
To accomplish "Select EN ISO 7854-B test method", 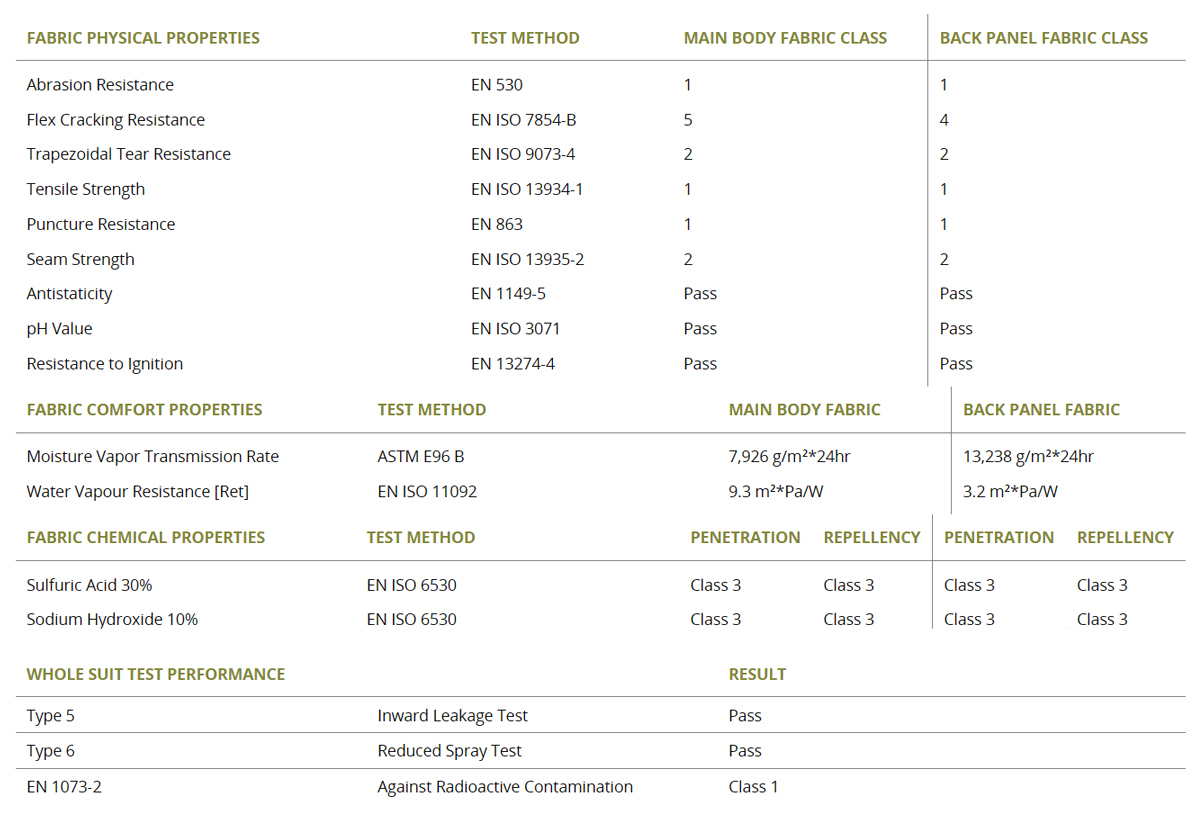I will 523,120.
